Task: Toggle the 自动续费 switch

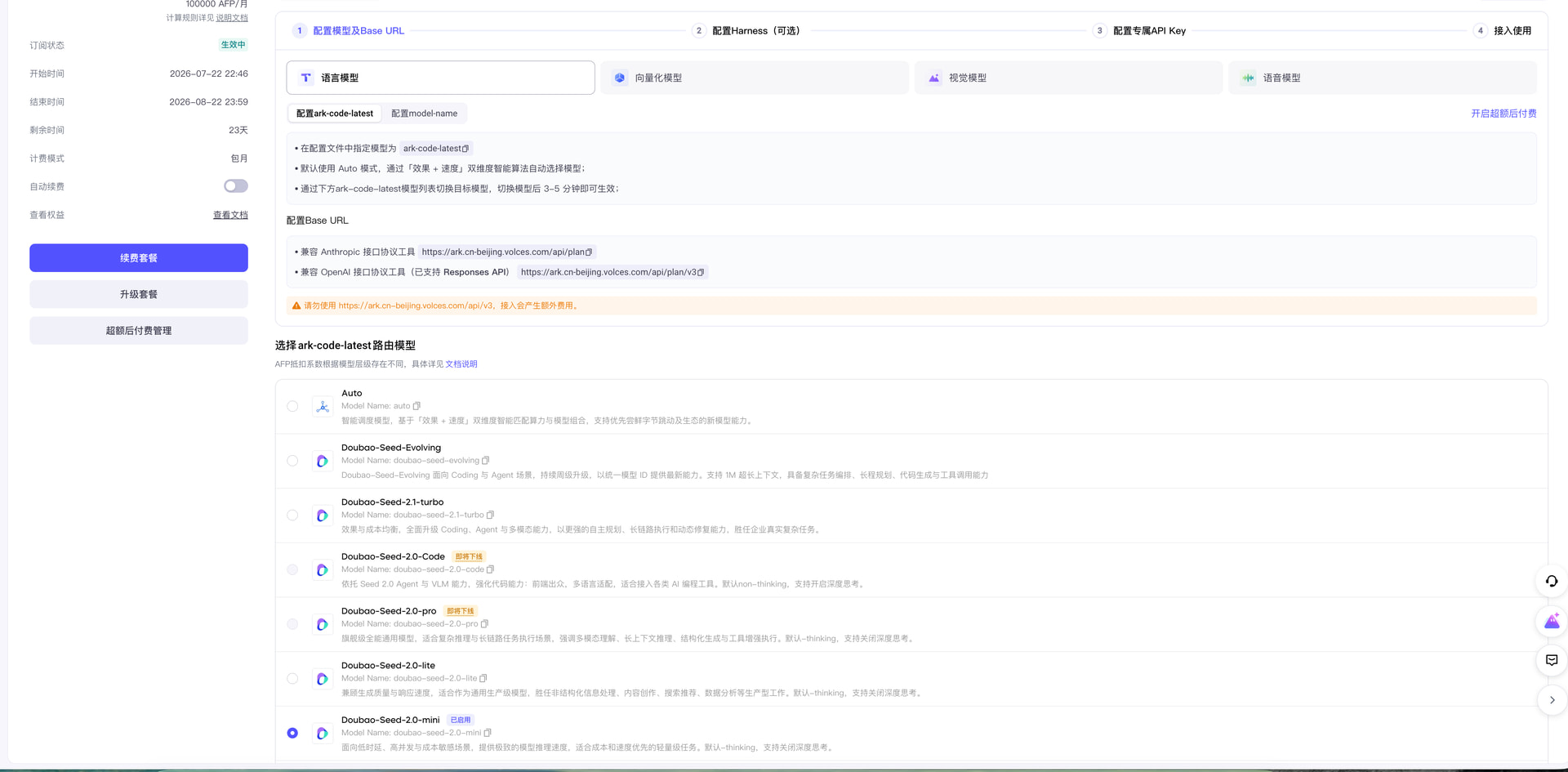Action: point(236,186)
